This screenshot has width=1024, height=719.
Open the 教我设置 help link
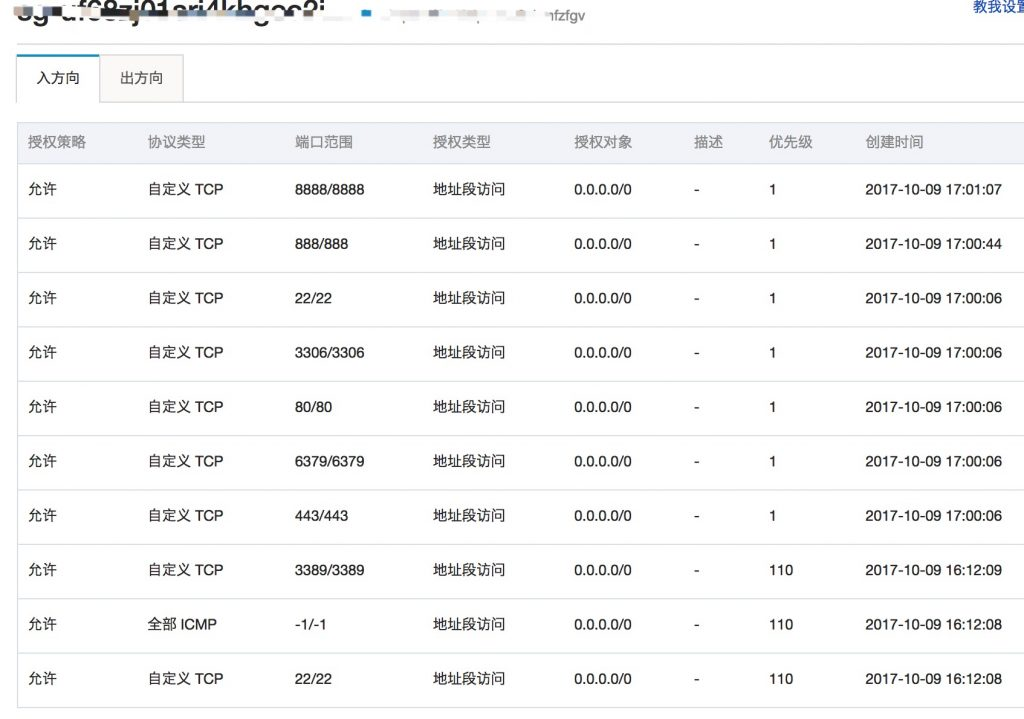pyautogui.click(x=998, y=7)
